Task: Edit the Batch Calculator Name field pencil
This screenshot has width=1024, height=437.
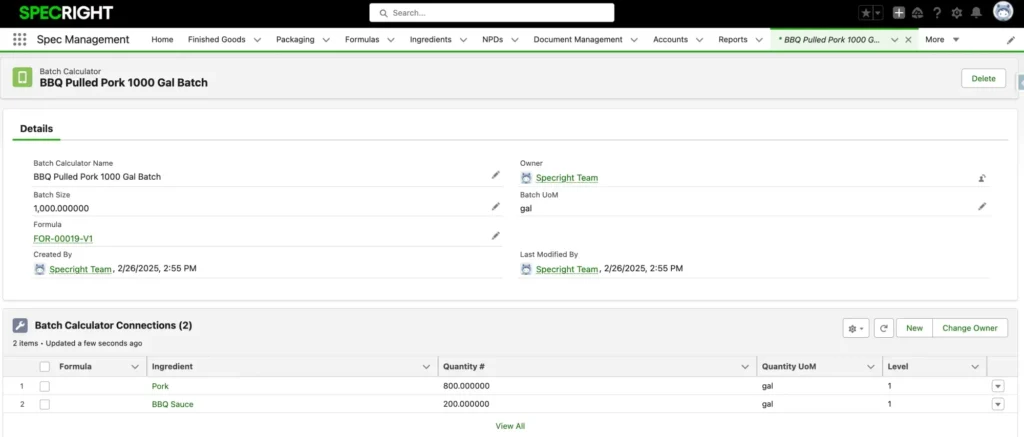Action: 496,175
